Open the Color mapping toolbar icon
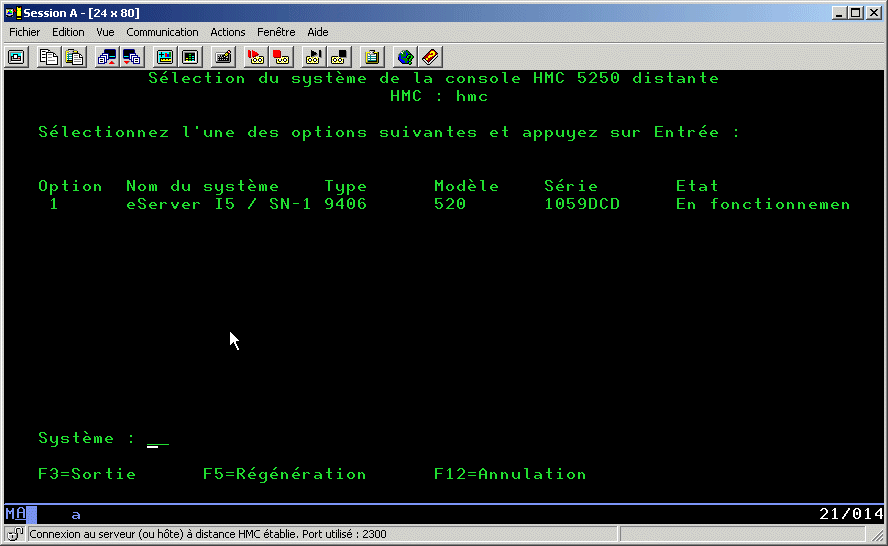 click(x=190, y=57)
